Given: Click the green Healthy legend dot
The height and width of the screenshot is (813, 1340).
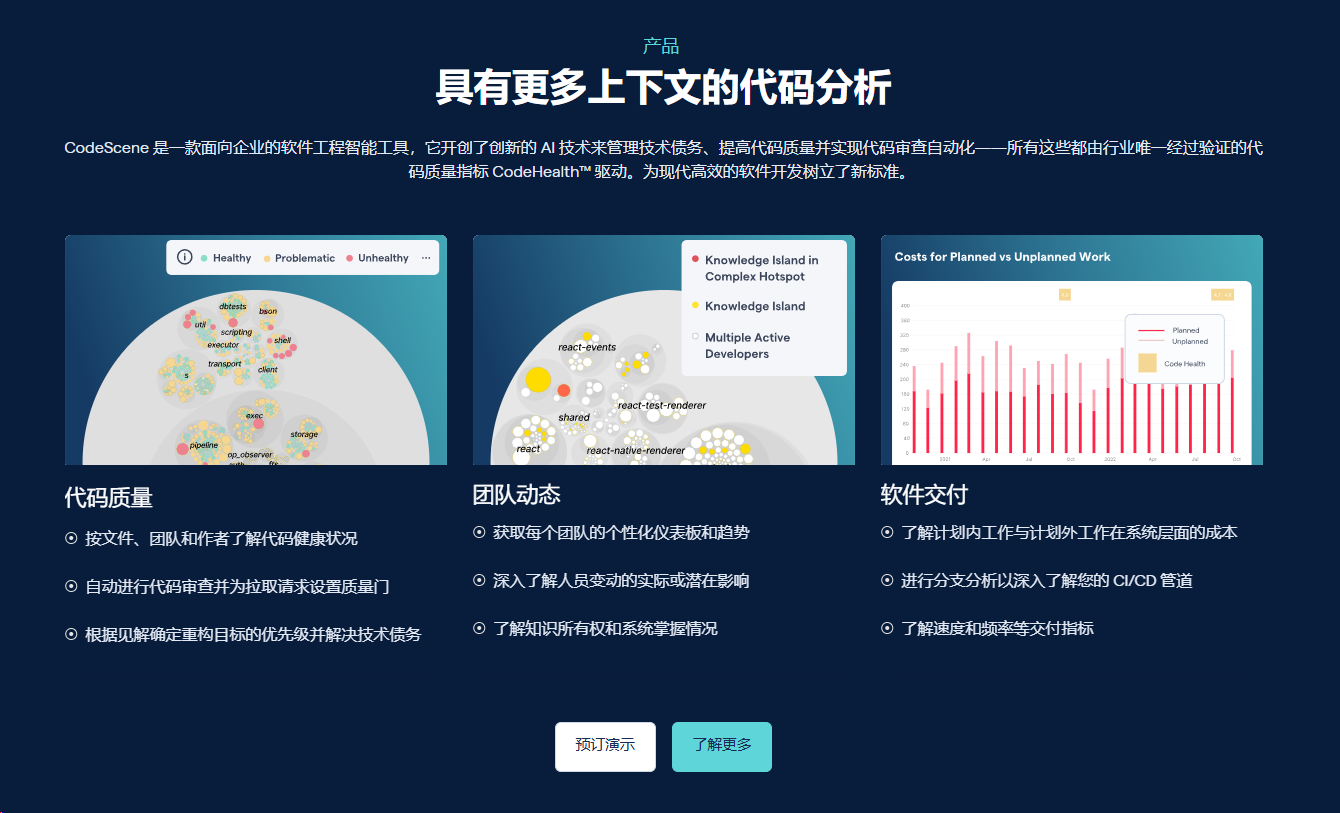Looking at the screenshot, I should [204, 258].
